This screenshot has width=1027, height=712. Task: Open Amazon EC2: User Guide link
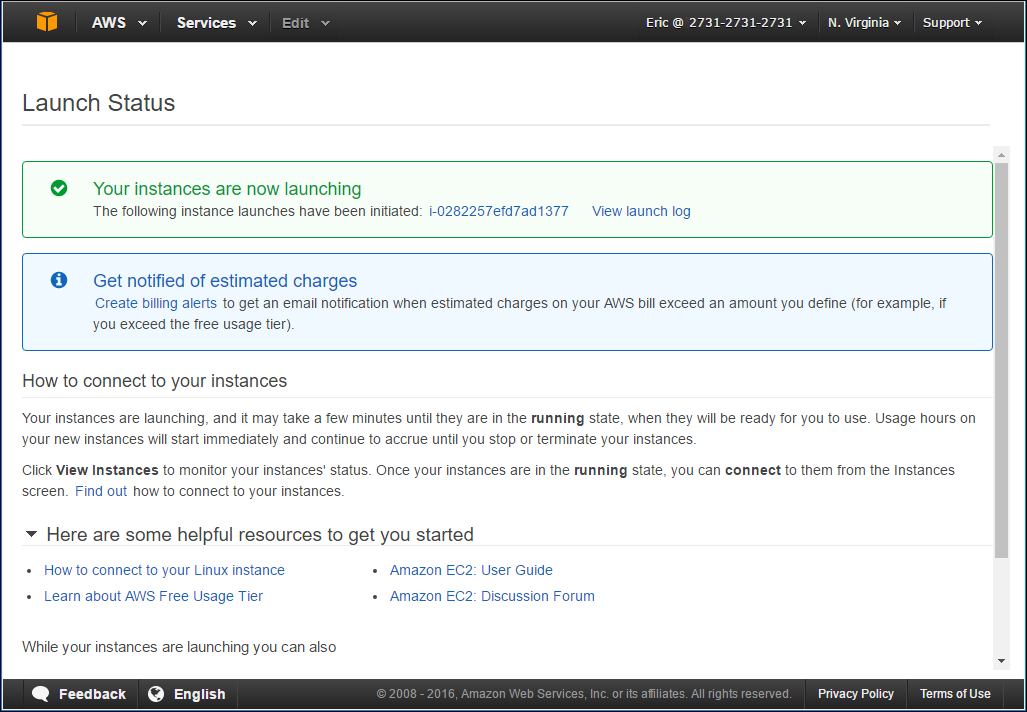pos(471,570)
